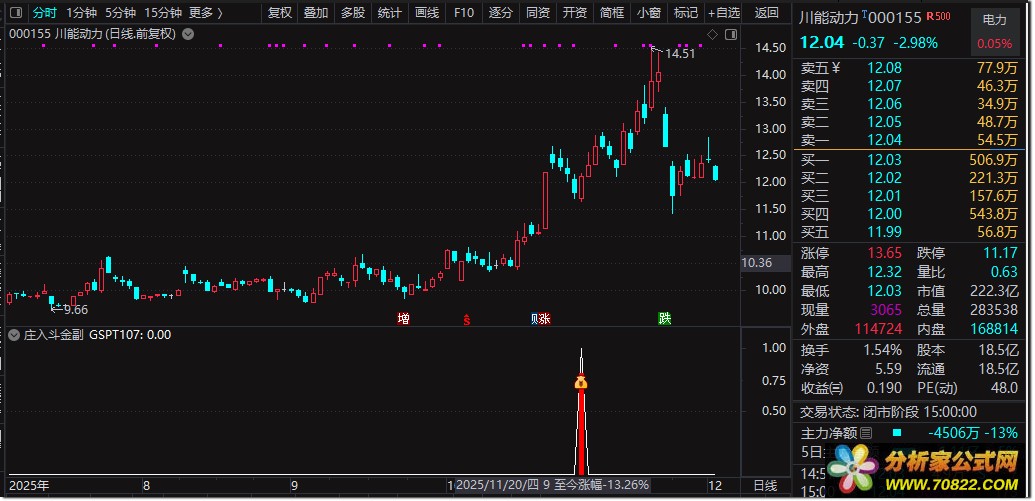Screen dimensions: 1035x501
Task: Click the cyan square in 主力净额 row
Action: [897, 433]
